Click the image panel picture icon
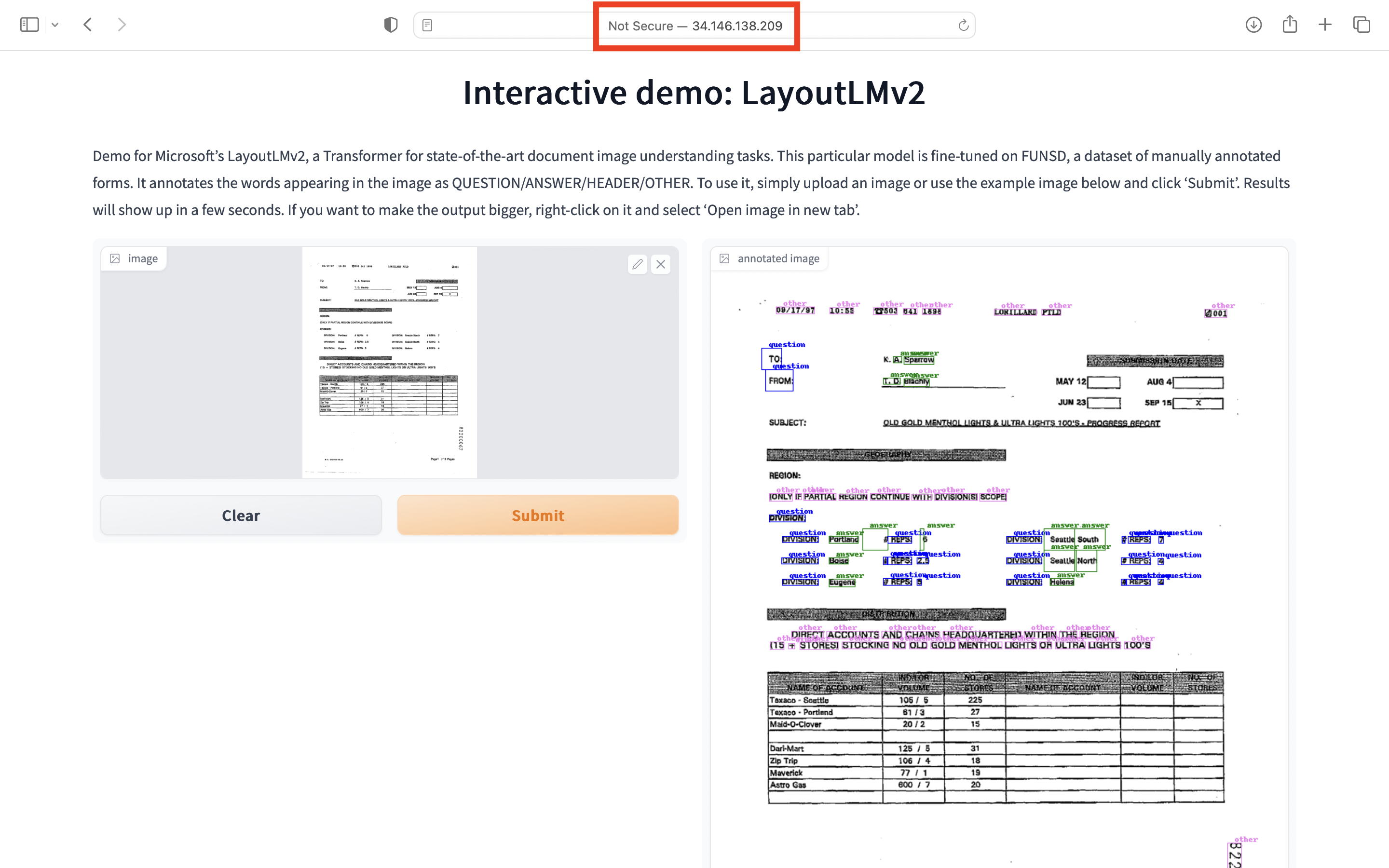 (x=115, y=258)
